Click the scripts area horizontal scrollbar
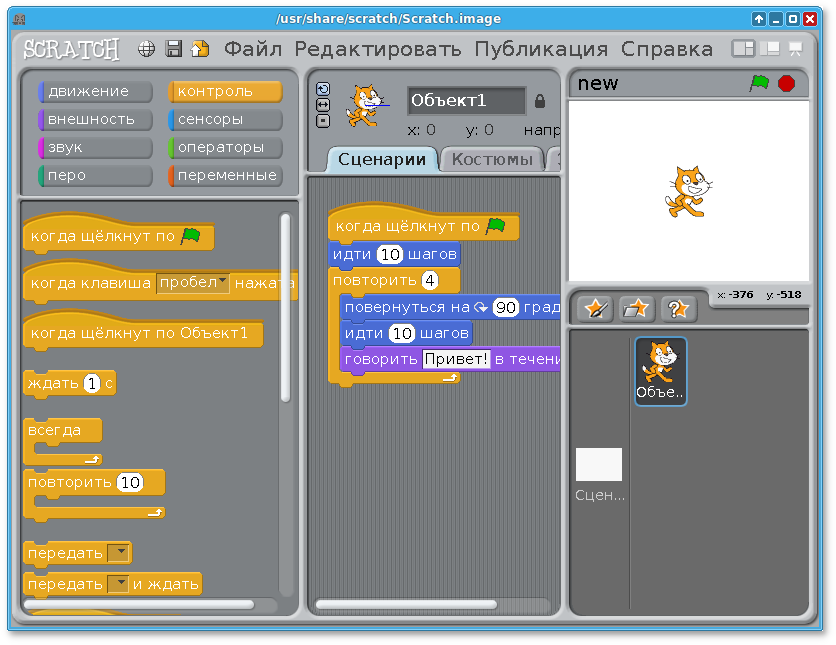This screenshot has width=836, height=645. (406, 604)
